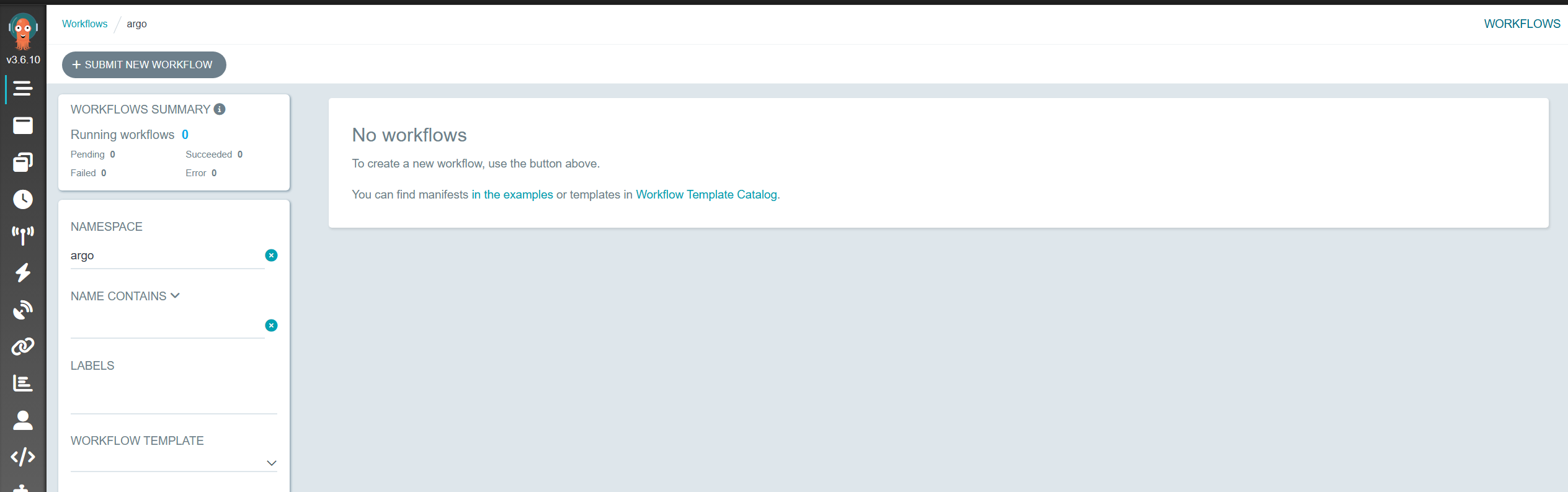This screenshot has height=492, width=1568.
Task: Open Workflow Template Catalog link
Action: coord(706,195)
